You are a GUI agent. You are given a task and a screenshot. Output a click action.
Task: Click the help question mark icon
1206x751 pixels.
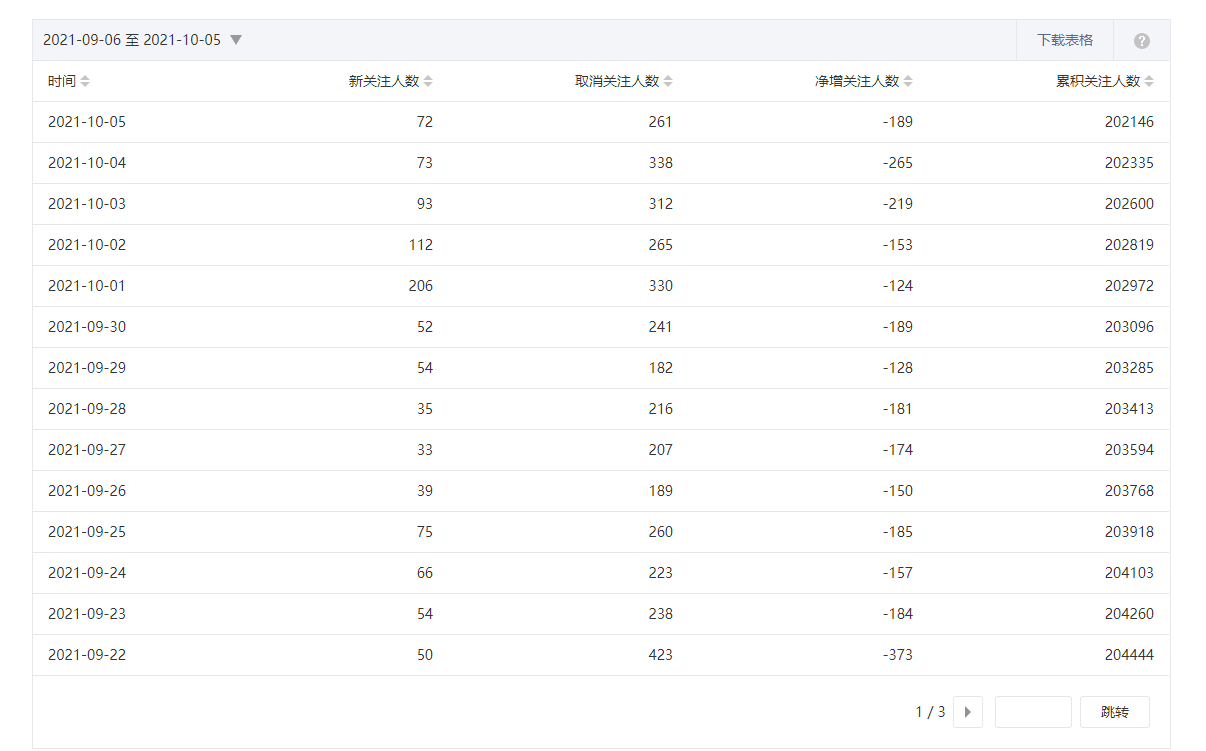(1141, 41)
